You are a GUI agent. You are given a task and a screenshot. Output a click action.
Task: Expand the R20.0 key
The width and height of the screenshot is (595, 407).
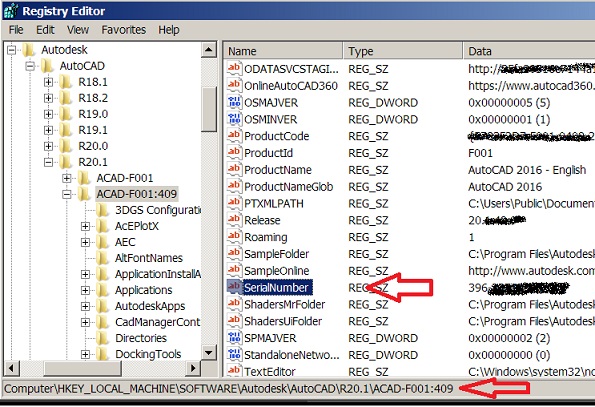[x=48, y=146]
